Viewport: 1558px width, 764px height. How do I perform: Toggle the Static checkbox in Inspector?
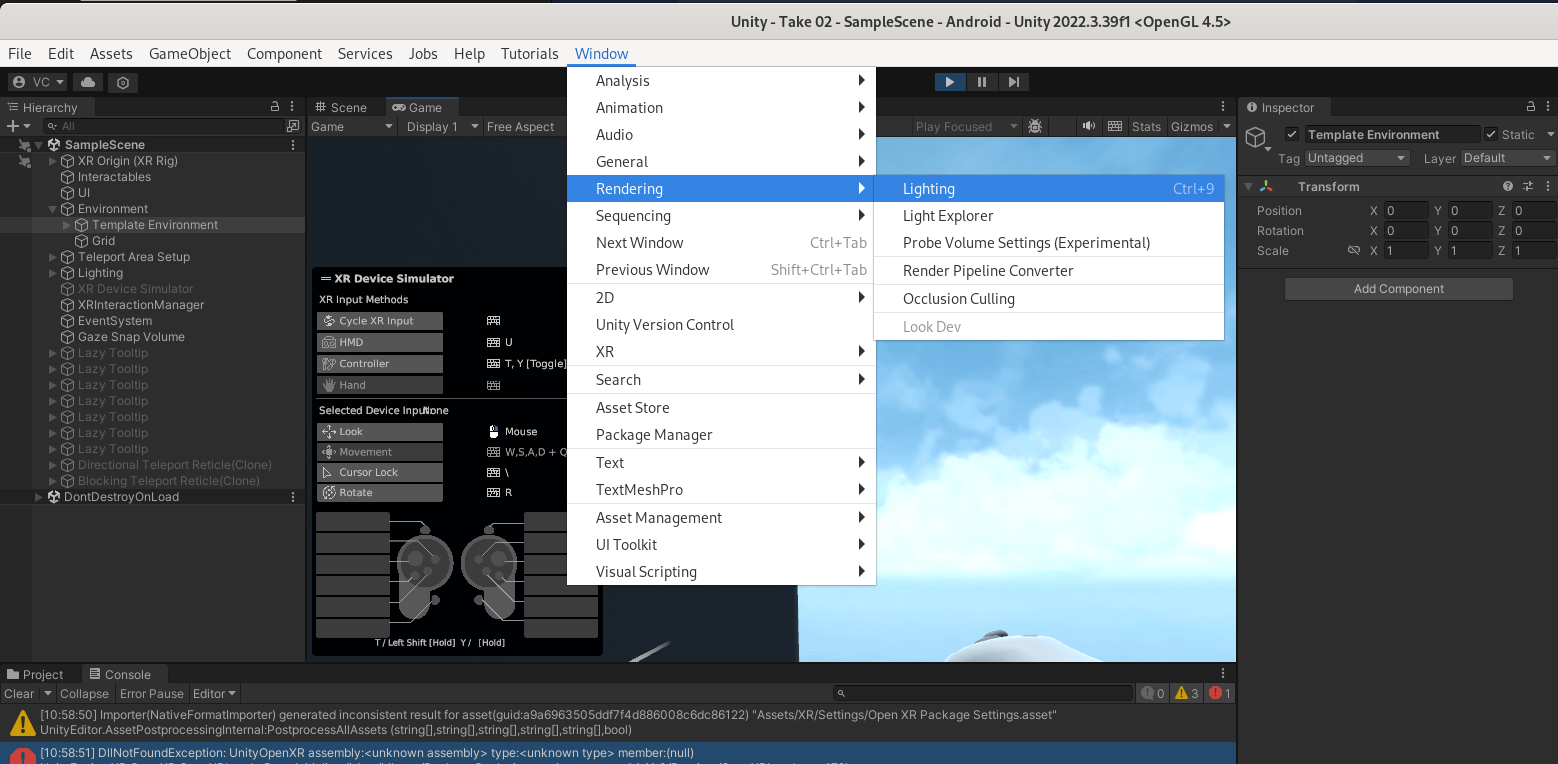[x=1492, y=135]
